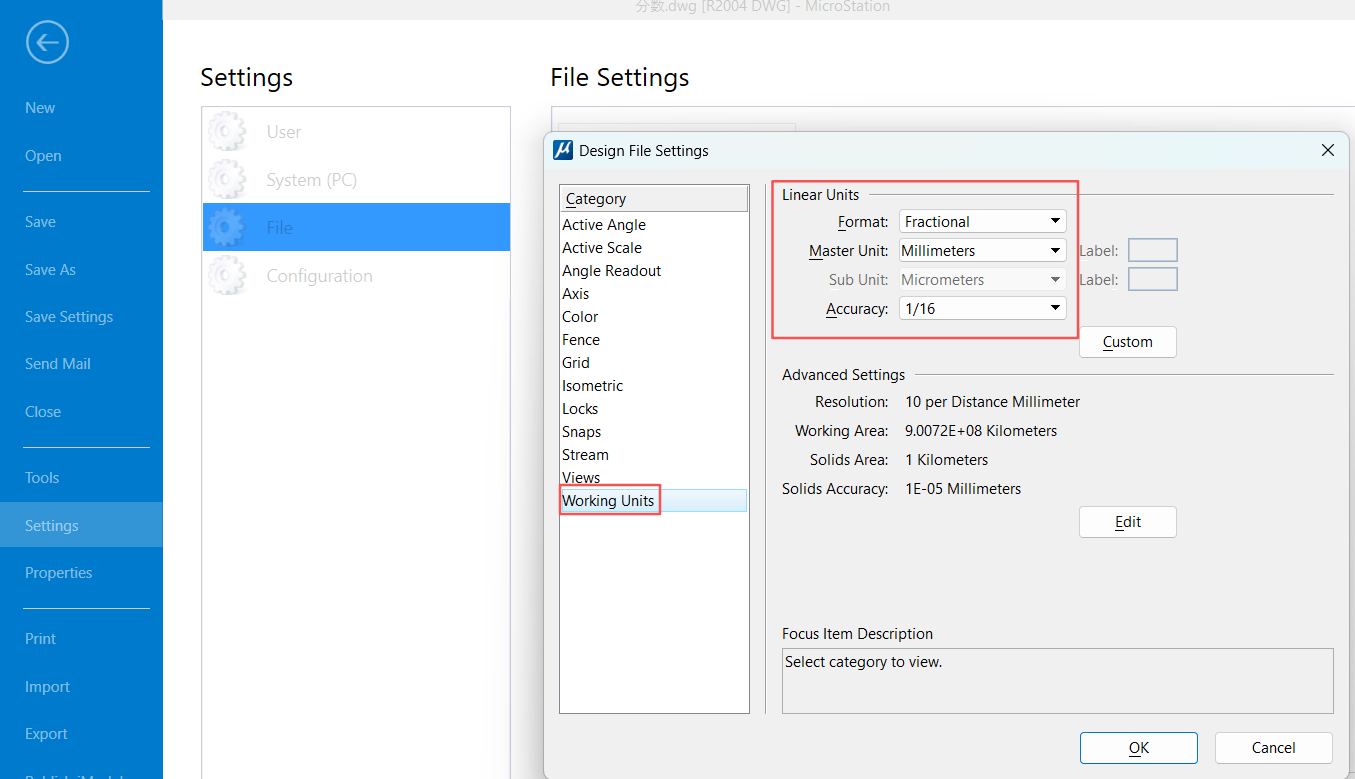
Task: Click the File settings gear icon
Action: click(x=227, y=228)
